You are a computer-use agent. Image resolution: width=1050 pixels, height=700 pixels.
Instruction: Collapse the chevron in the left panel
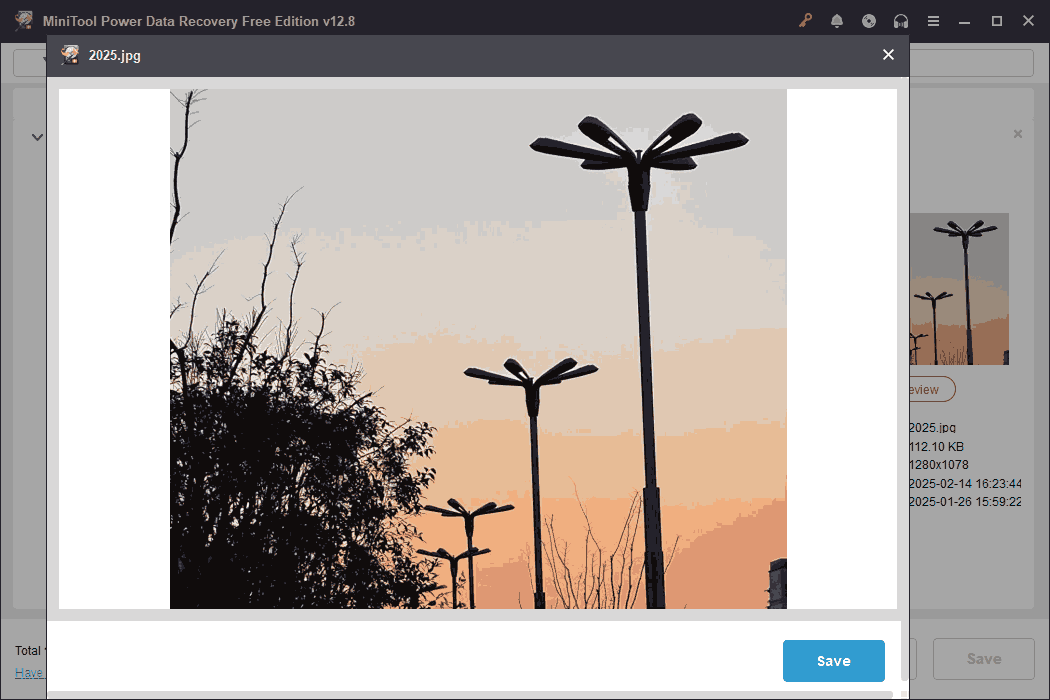[37, 136]
